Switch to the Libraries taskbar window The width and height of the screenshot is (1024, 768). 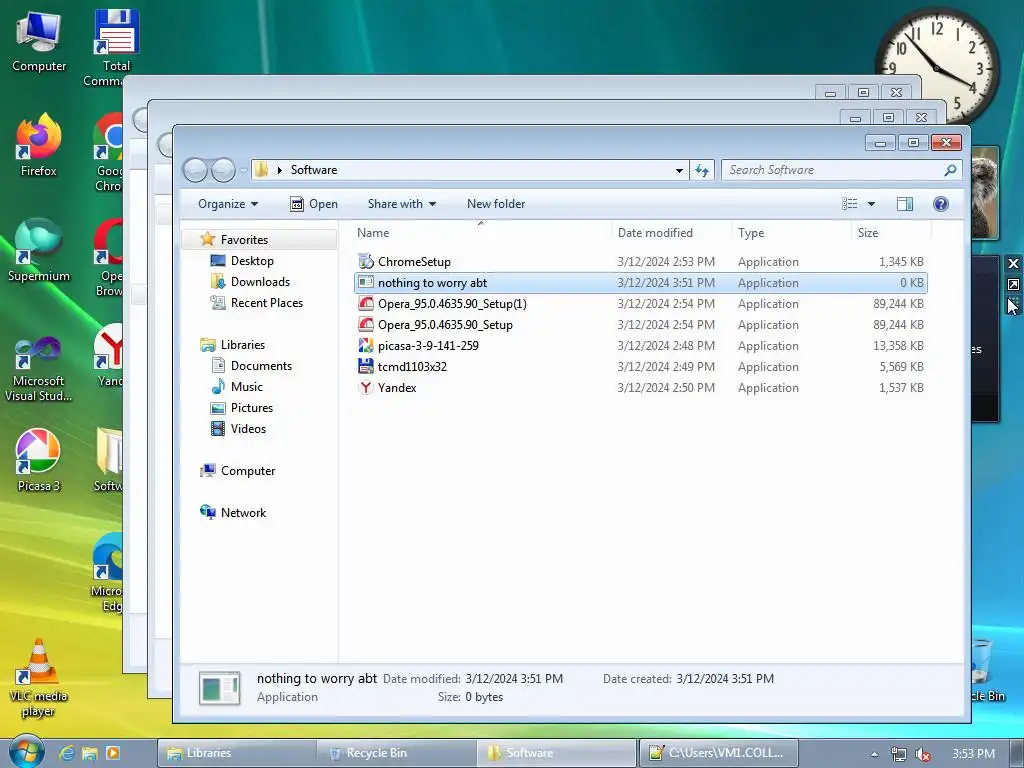point(236,753)
